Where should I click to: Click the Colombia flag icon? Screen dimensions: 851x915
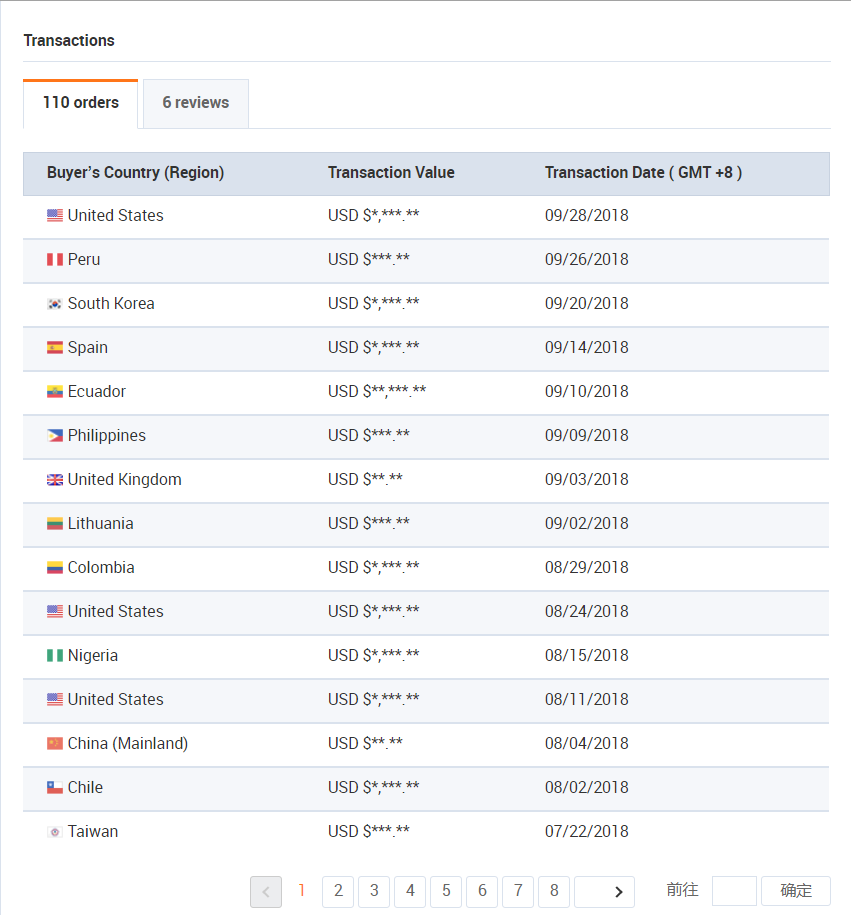coord(55,568)
